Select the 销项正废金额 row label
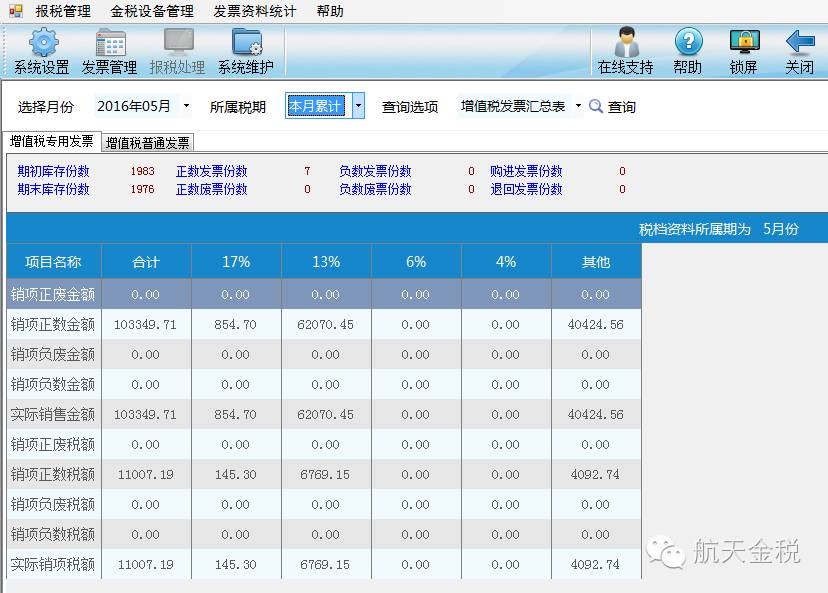Image resolution: width=828 pixels, height=593 pixels. click(x=53, y=294)
